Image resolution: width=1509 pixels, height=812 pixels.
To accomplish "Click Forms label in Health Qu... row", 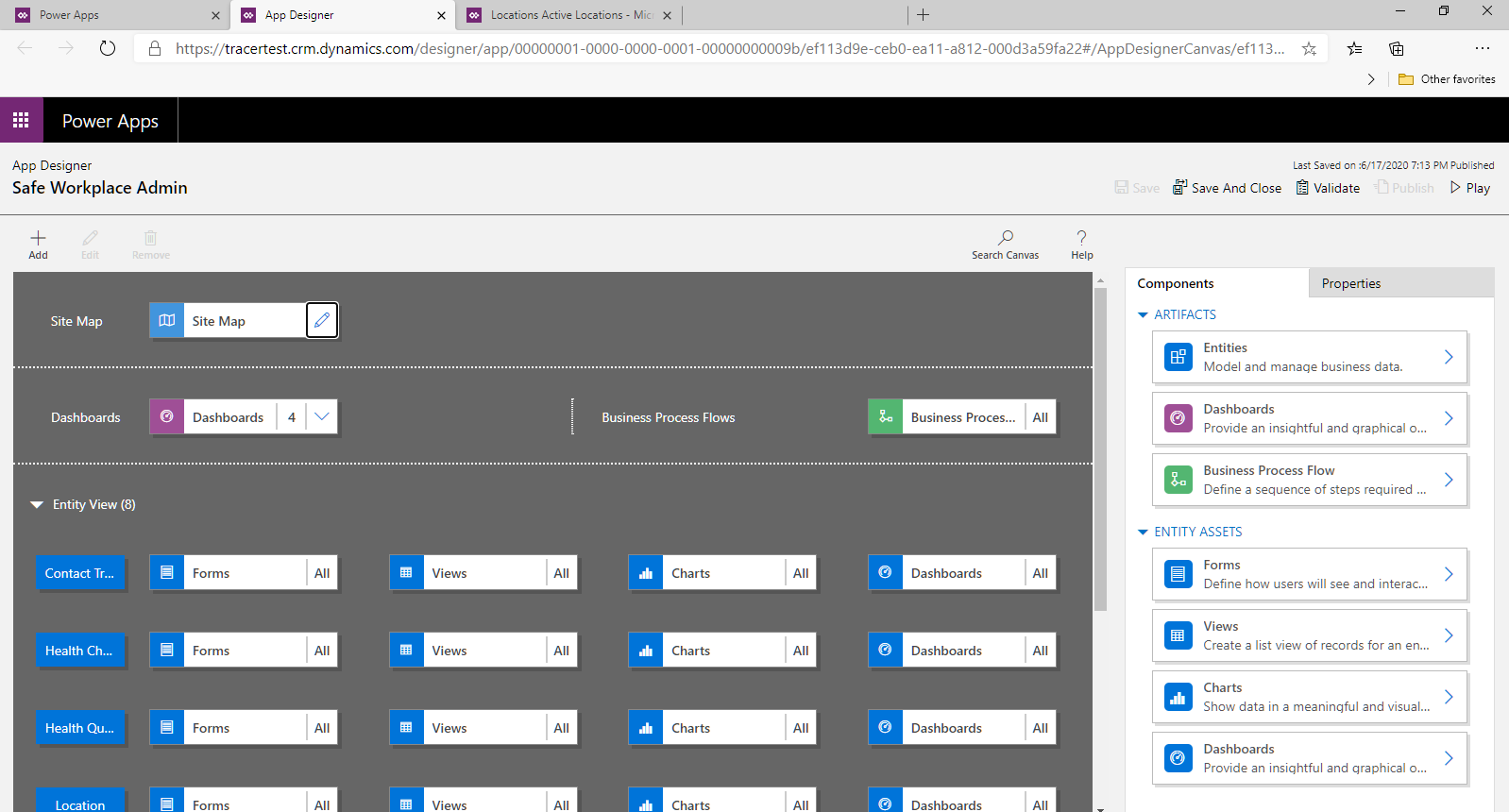I will [x=211, y=728].
